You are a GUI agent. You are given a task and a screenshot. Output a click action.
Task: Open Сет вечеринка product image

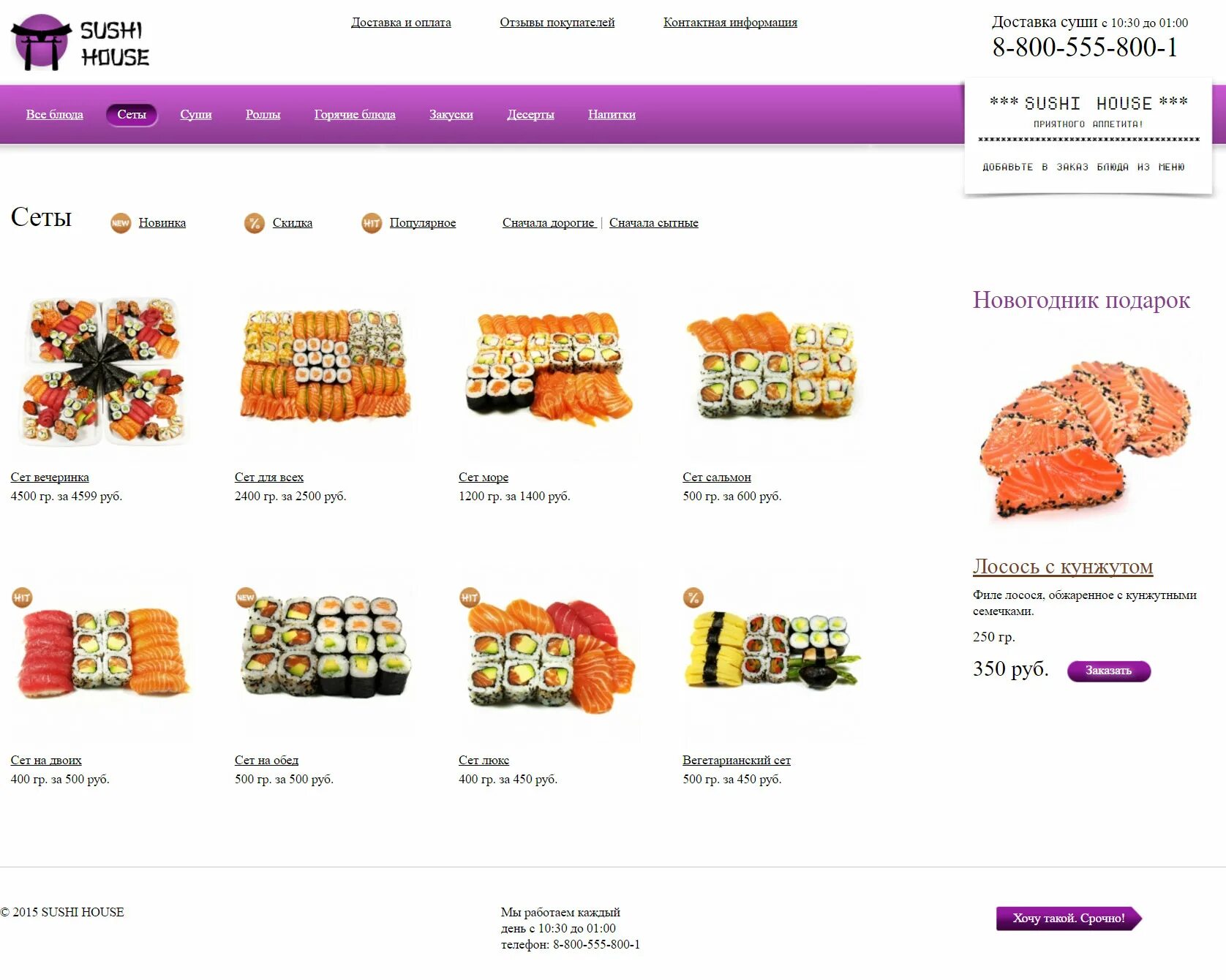102,371
